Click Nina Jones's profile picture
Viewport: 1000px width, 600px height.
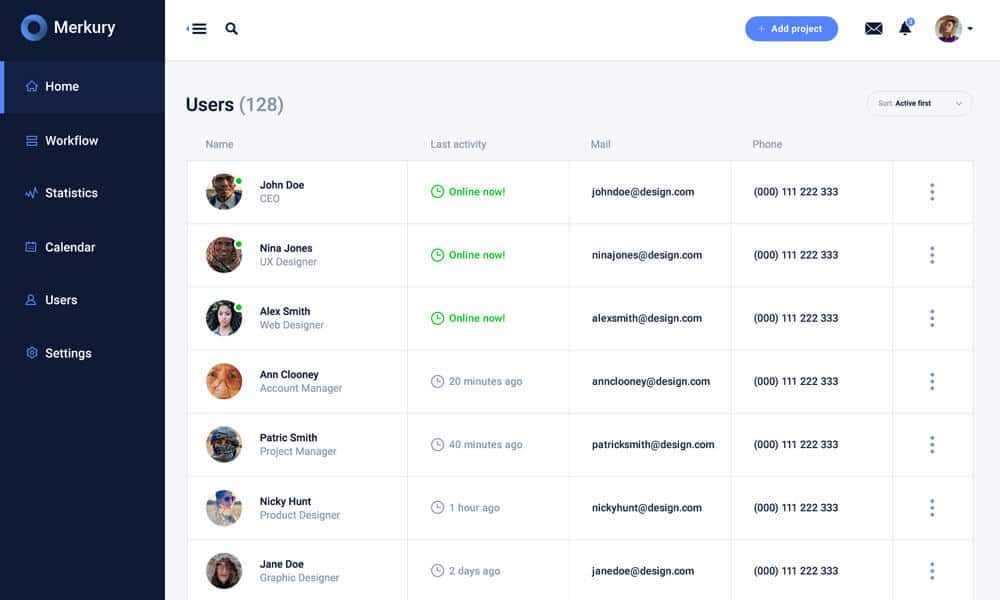[223, 255]
